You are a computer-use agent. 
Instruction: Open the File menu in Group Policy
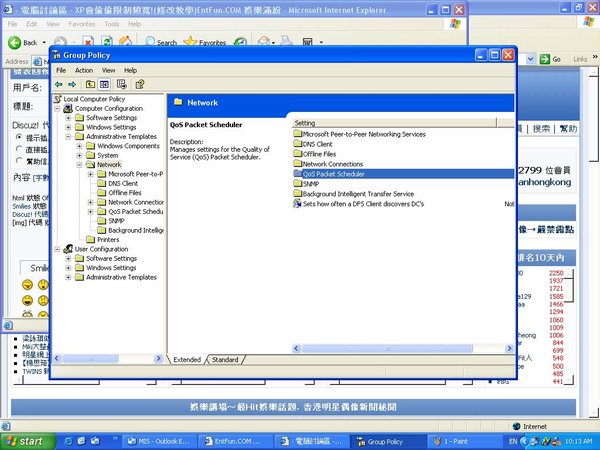tap(61, 70)
